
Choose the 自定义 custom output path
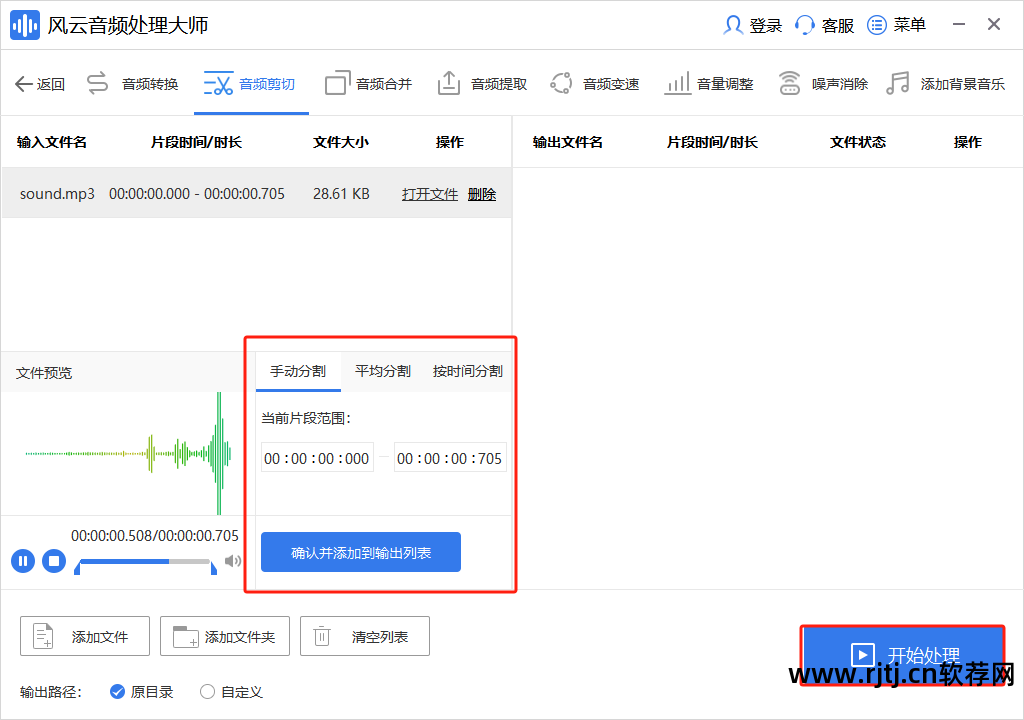[x=208, y=691]
